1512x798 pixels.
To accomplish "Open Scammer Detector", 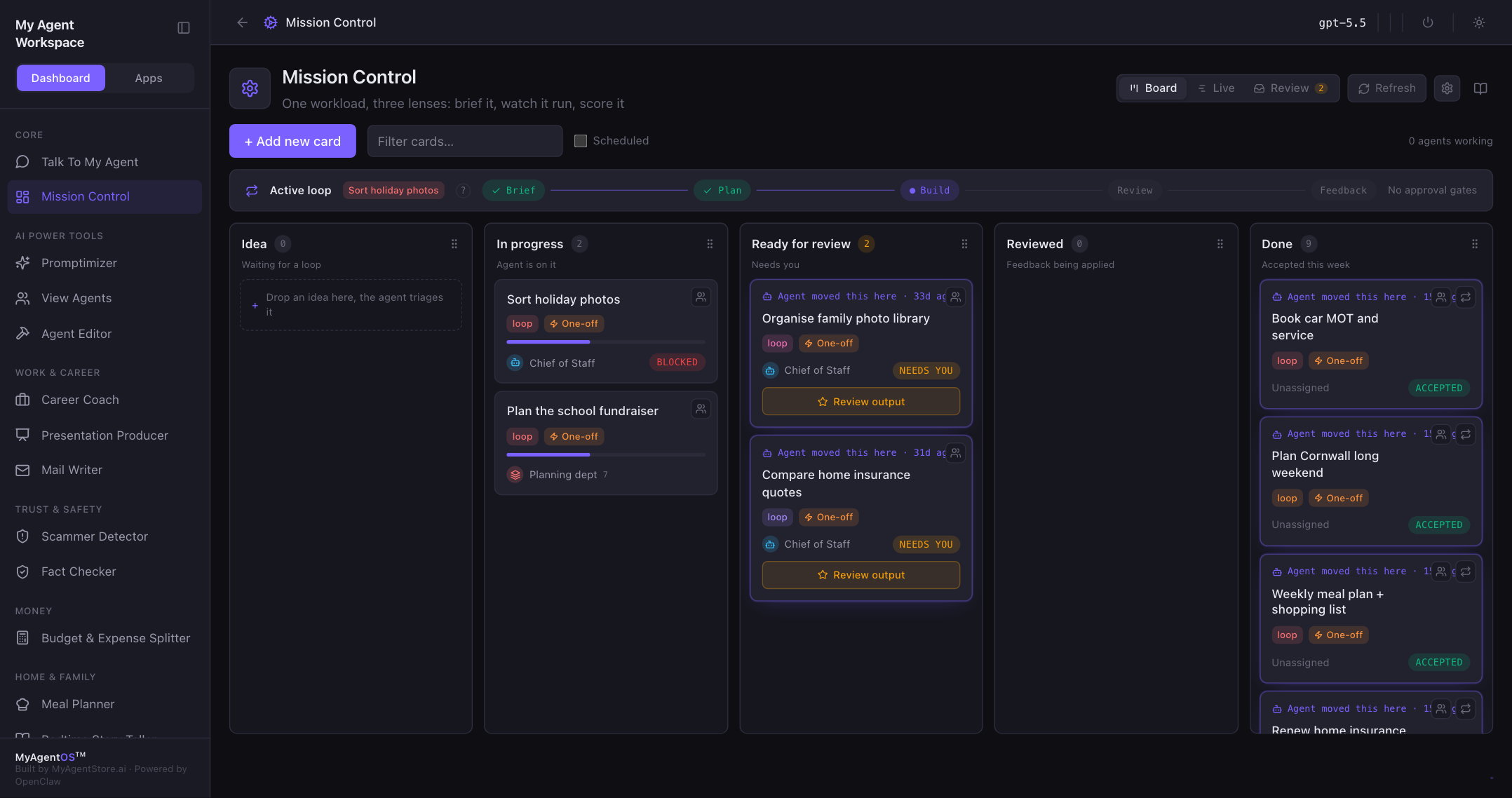I will 104,536.
